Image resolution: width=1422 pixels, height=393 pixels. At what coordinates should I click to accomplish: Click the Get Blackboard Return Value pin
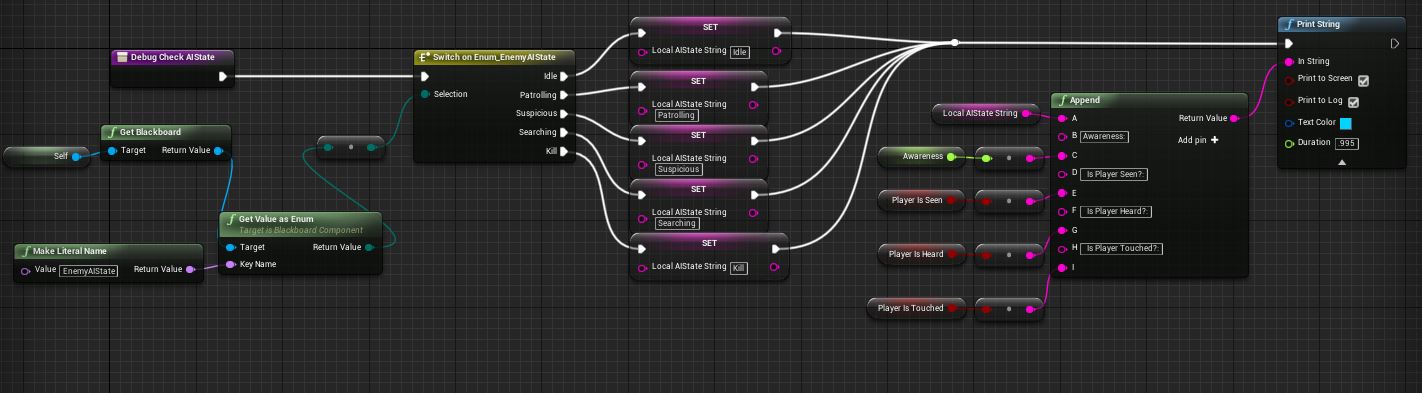click(218, 151)
